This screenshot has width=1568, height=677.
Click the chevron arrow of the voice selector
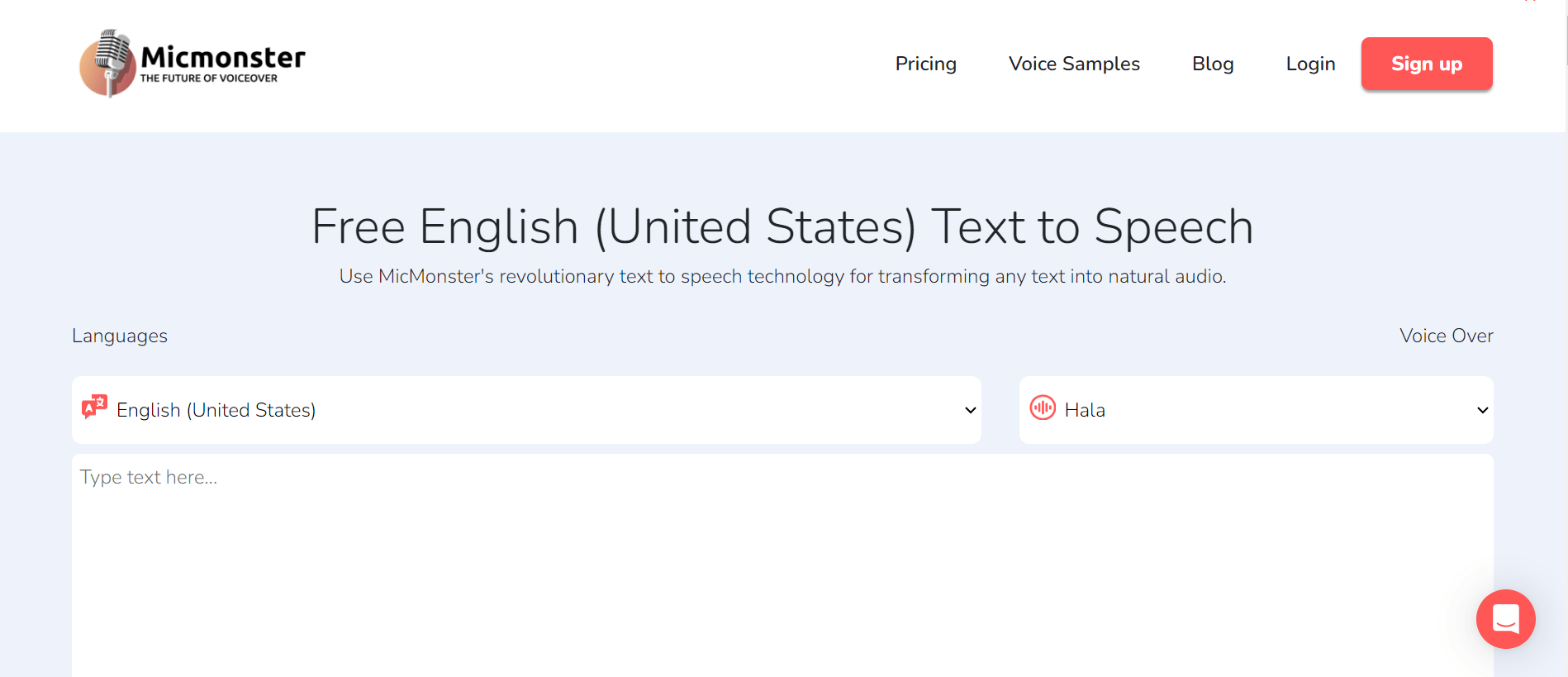[x=1483, y=410]
